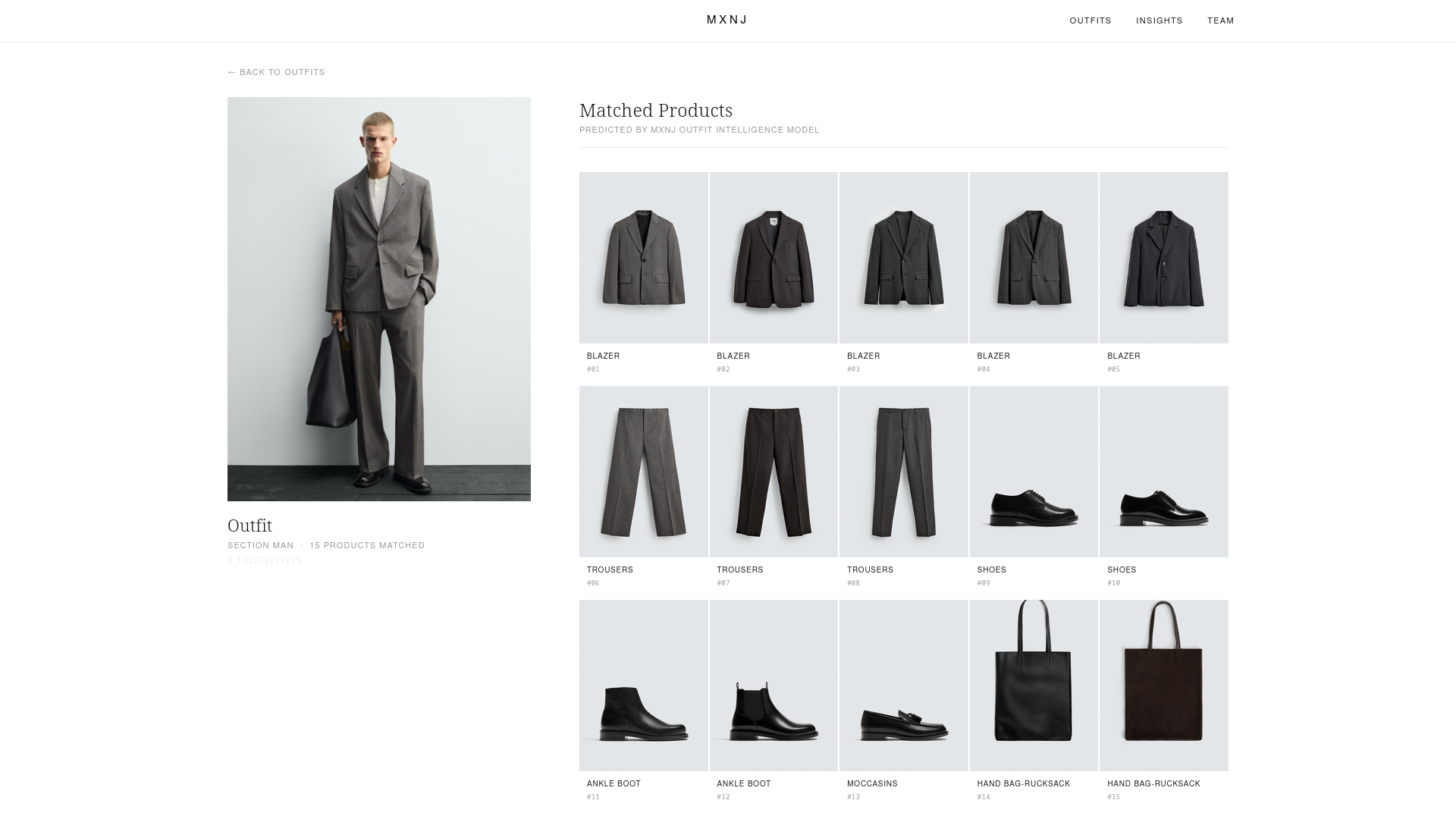The width and height of the screenshot is (1456, 819).
Task: Select Shoes #09 product thumbnail
Action: [x=1034, y=472]
